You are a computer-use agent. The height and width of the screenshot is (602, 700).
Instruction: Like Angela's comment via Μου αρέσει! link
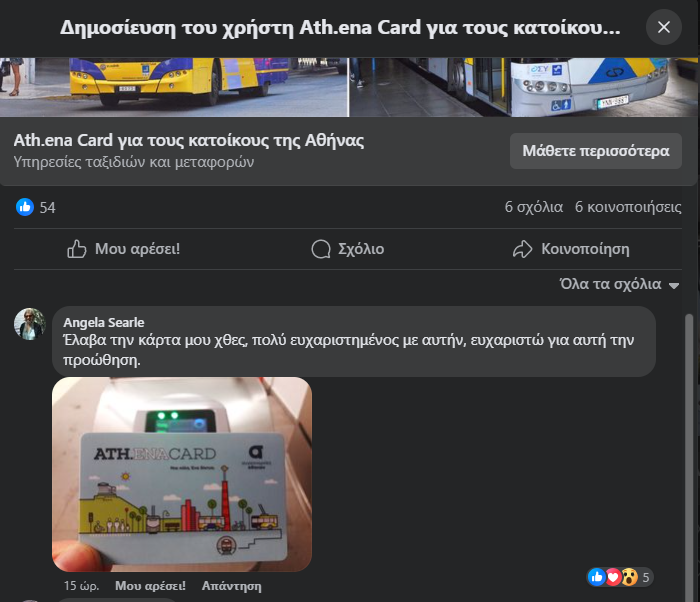150,586
